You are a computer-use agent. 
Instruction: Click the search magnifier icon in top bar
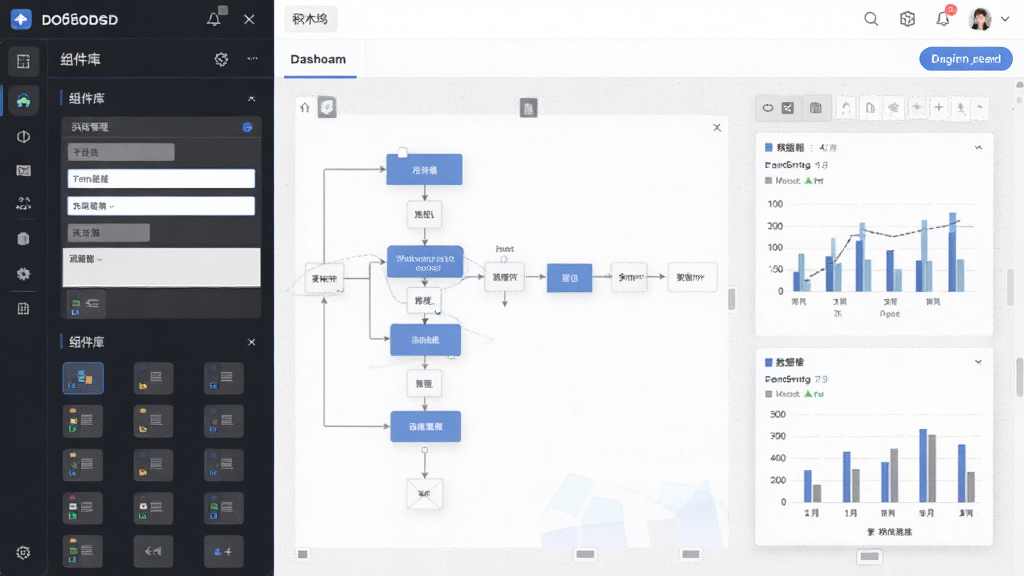[871, 19]
